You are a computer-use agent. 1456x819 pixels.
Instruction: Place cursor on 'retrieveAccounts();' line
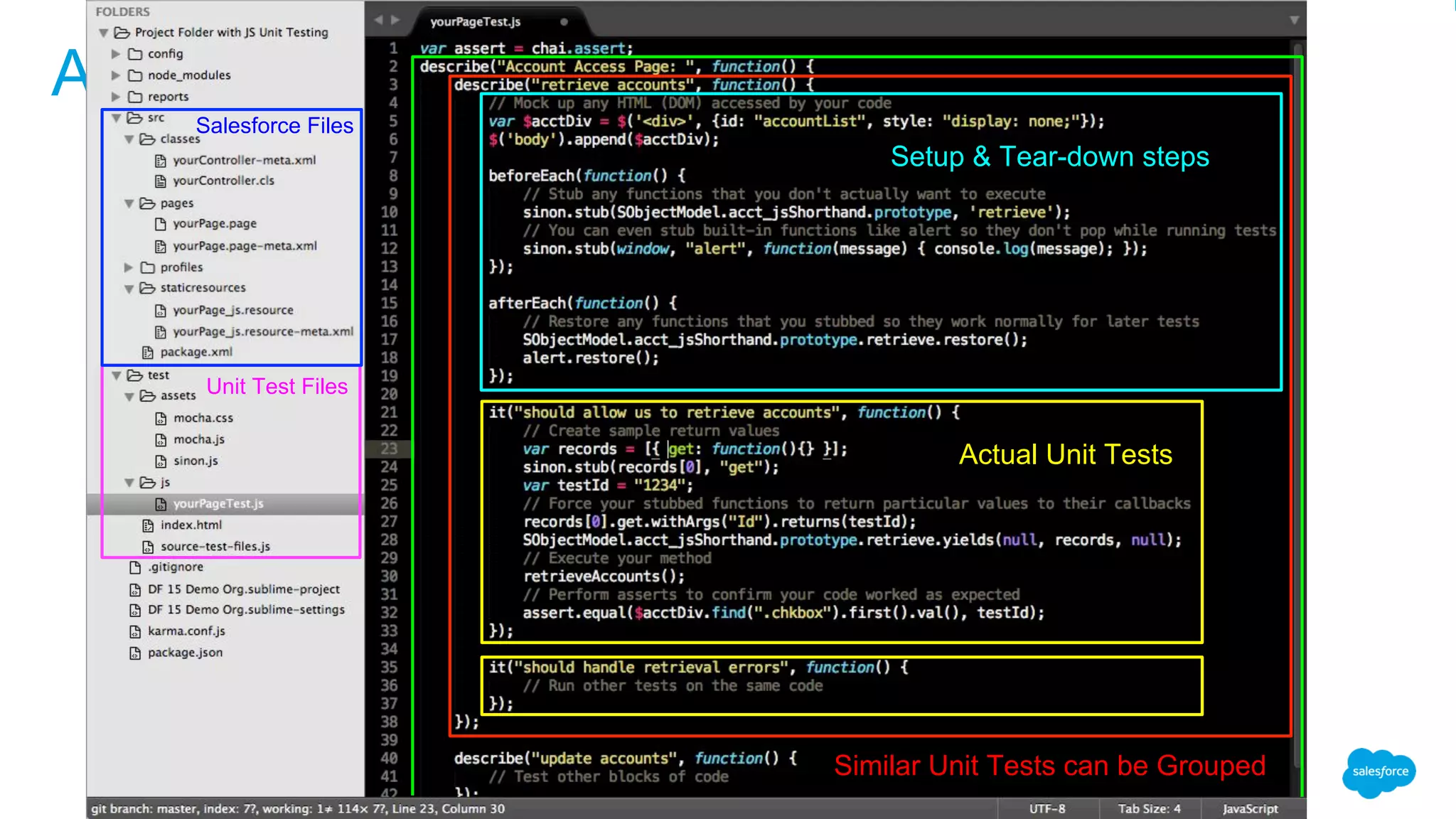[604, 577]
